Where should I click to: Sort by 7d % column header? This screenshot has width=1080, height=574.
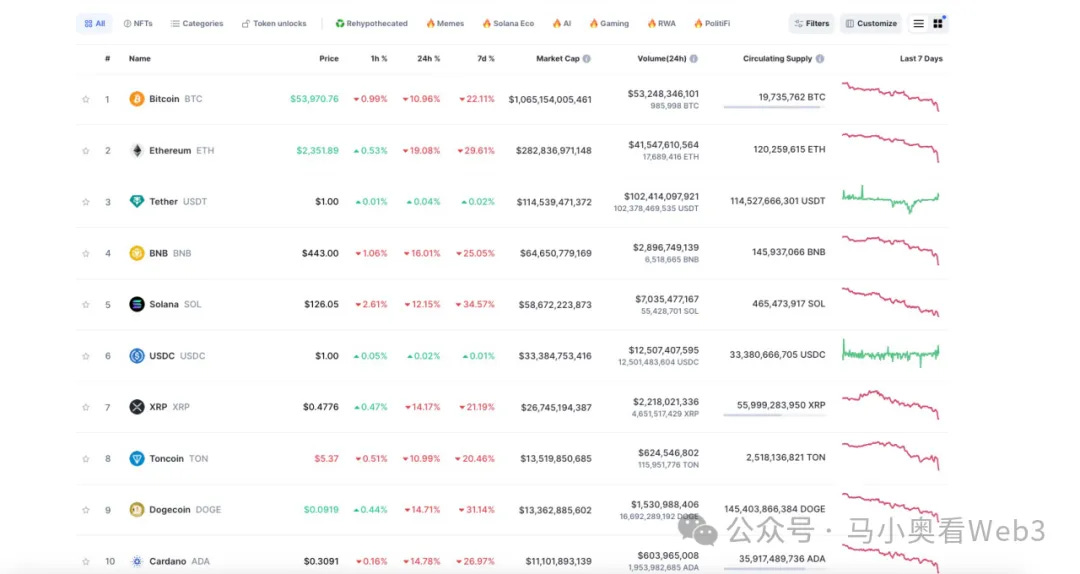[x=486, y=59]
